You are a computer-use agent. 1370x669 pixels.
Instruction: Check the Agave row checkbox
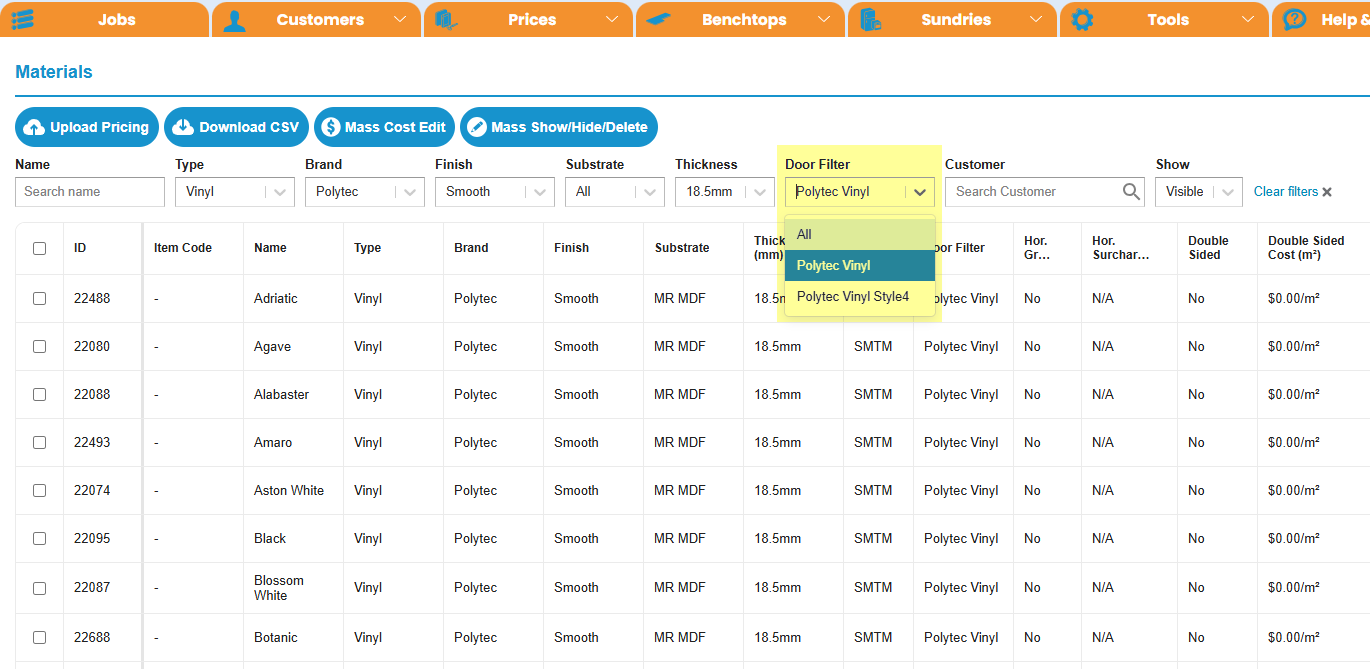(39, 346)
